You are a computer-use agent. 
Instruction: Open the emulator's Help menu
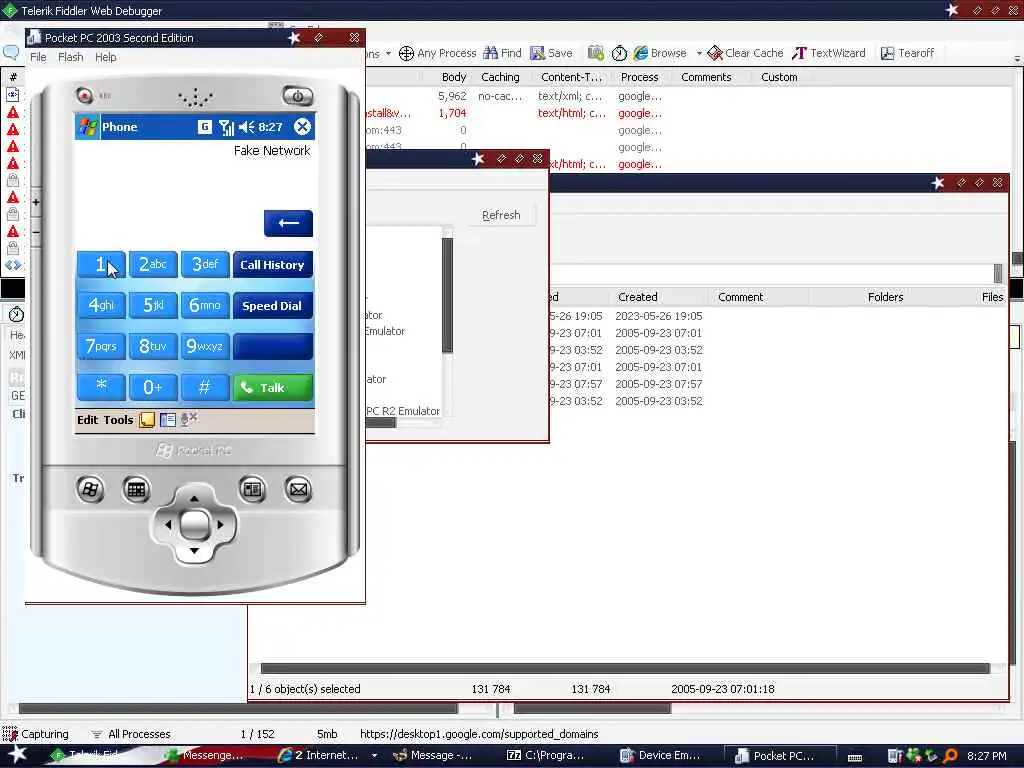coord(105,57)
